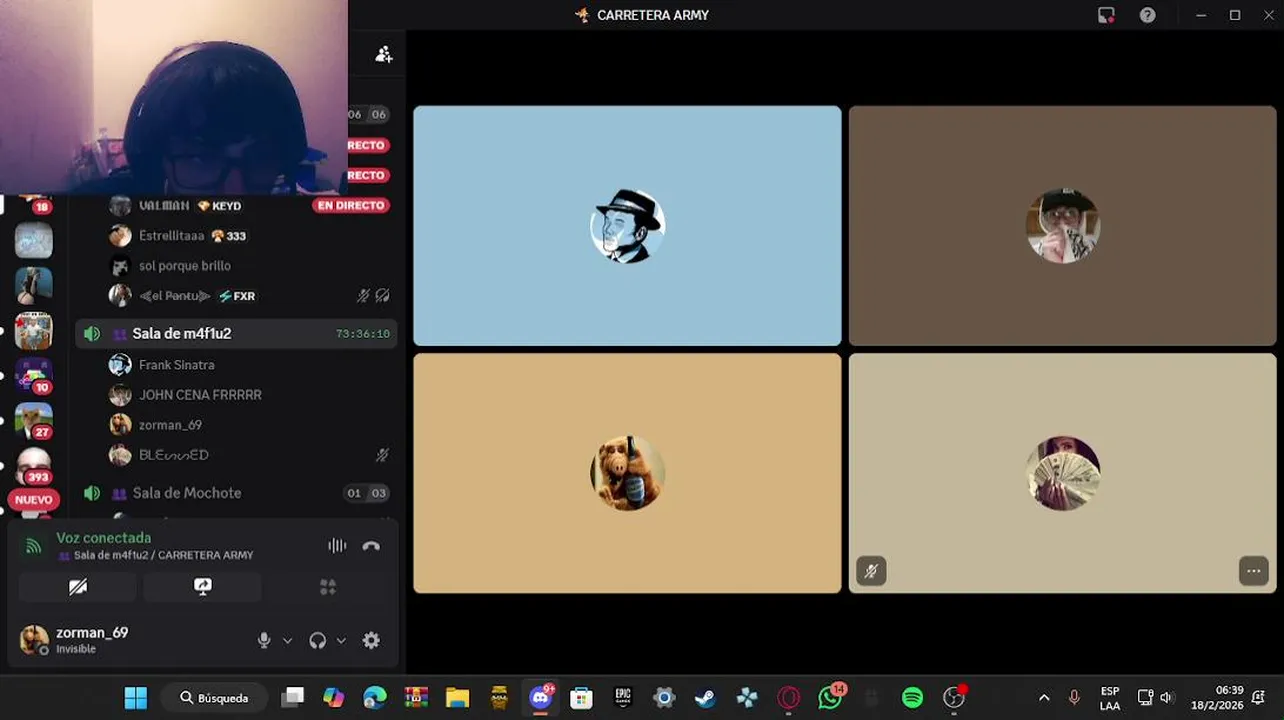1284x720 pixels.
Task: Open server icon with 393 badge
Action: click(x=34, y=465)
